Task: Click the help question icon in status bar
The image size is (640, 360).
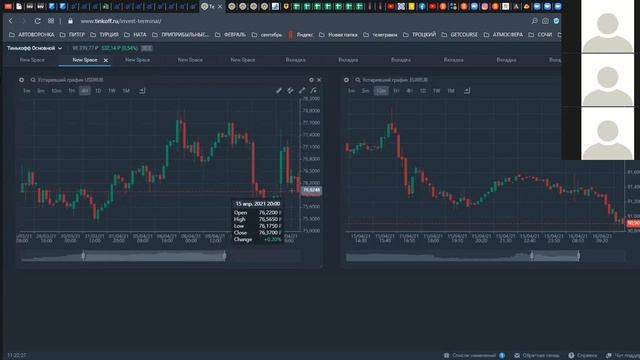Action: (571, 356)
